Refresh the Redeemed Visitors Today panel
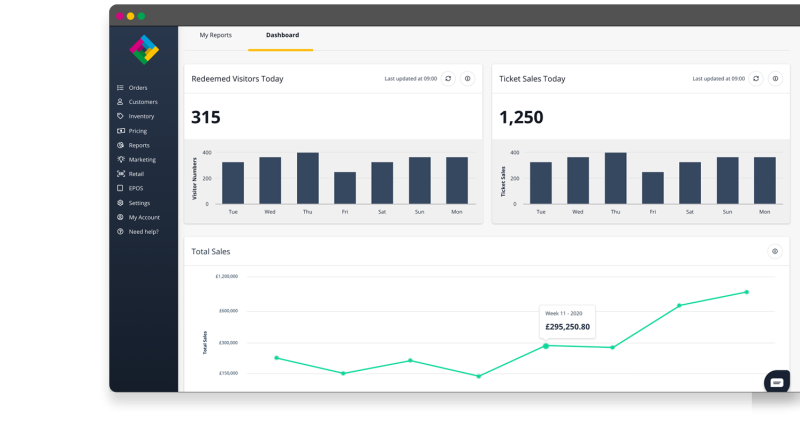 pyautogui.click(x=448, y=78)
